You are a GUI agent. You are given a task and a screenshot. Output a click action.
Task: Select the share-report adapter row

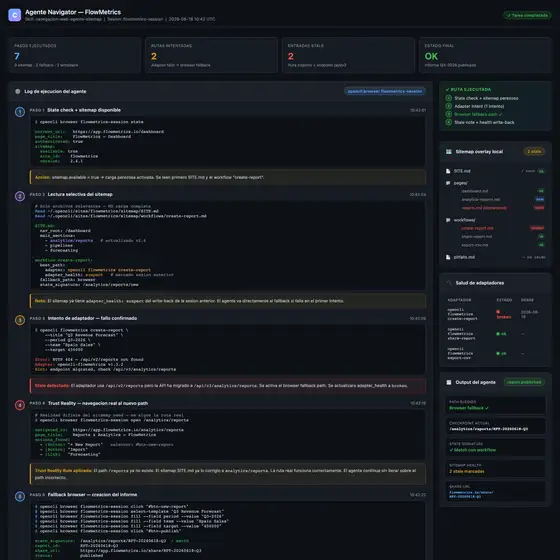coord(495,334)
